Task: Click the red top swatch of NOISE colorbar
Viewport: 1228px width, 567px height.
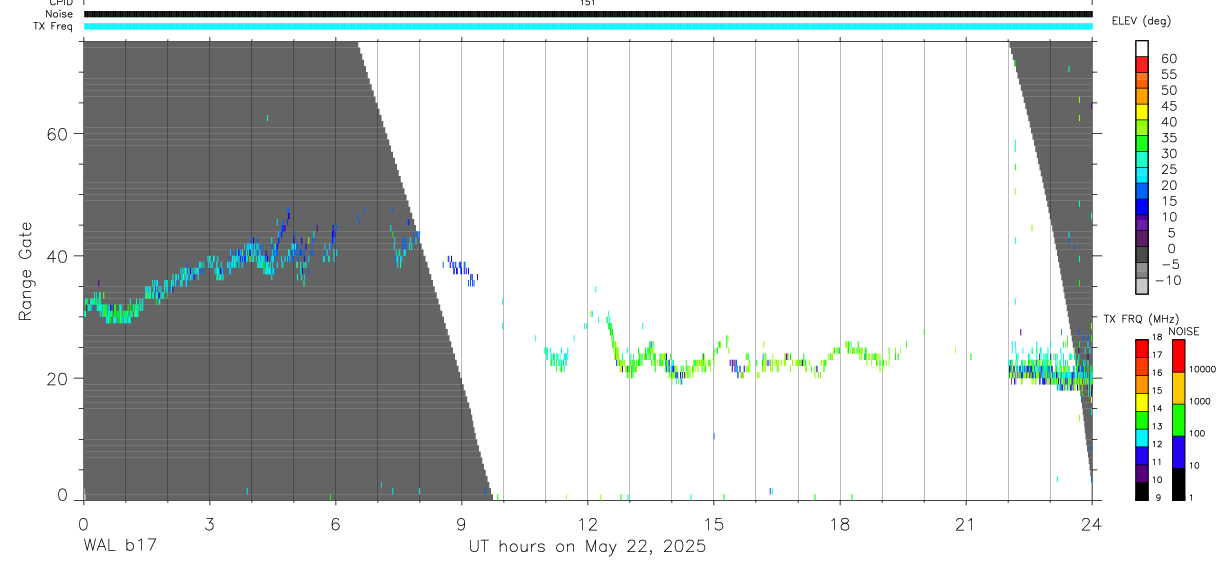Action: point(1179,356)
